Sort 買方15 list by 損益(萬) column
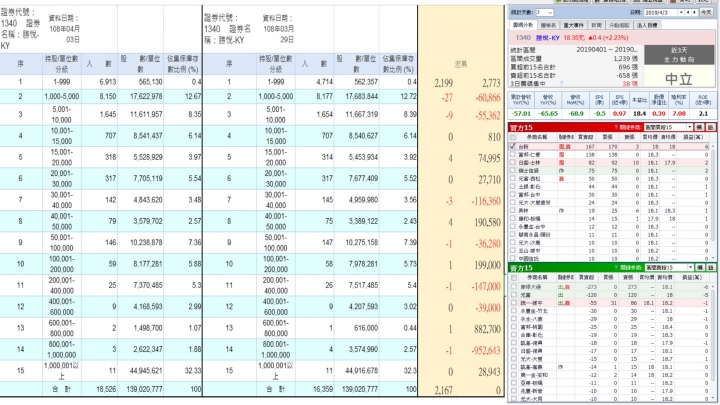 tap(692, 137)
